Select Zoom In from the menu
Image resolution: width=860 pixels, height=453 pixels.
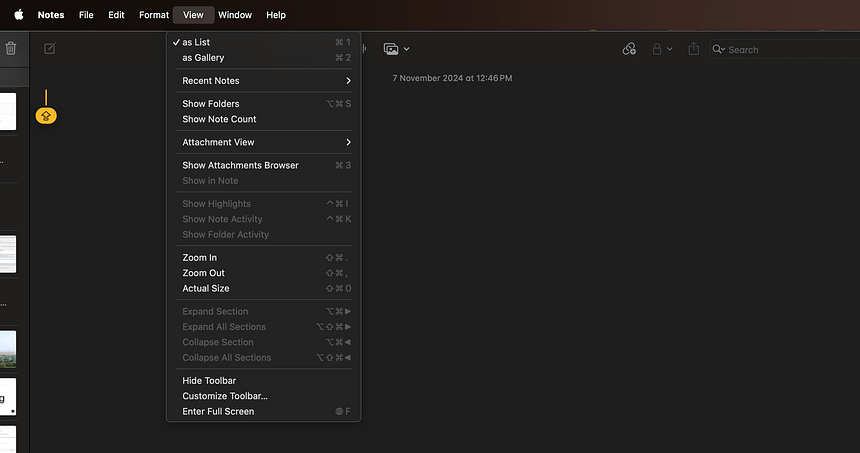[x=263, y=257]
